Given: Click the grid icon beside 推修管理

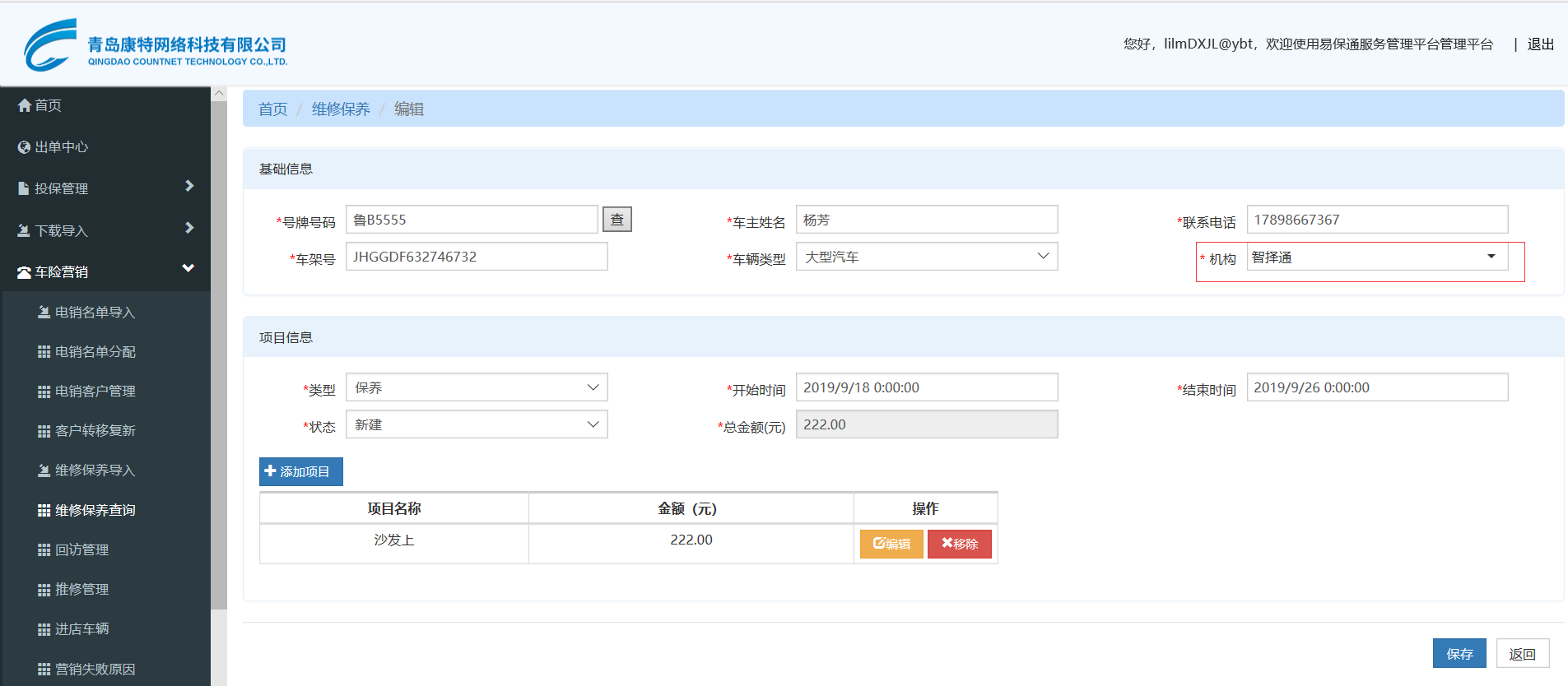Looking at the screenshot, I should 44,590.
